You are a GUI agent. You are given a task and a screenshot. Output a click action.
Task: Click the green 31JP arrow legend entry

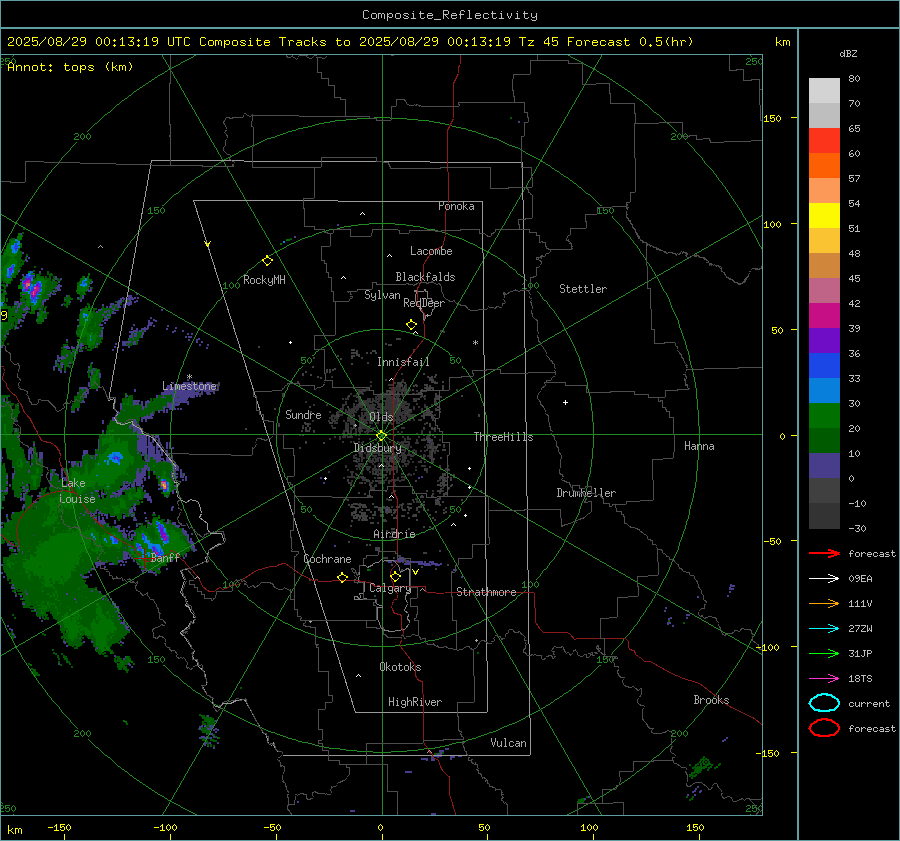[824, 653]
